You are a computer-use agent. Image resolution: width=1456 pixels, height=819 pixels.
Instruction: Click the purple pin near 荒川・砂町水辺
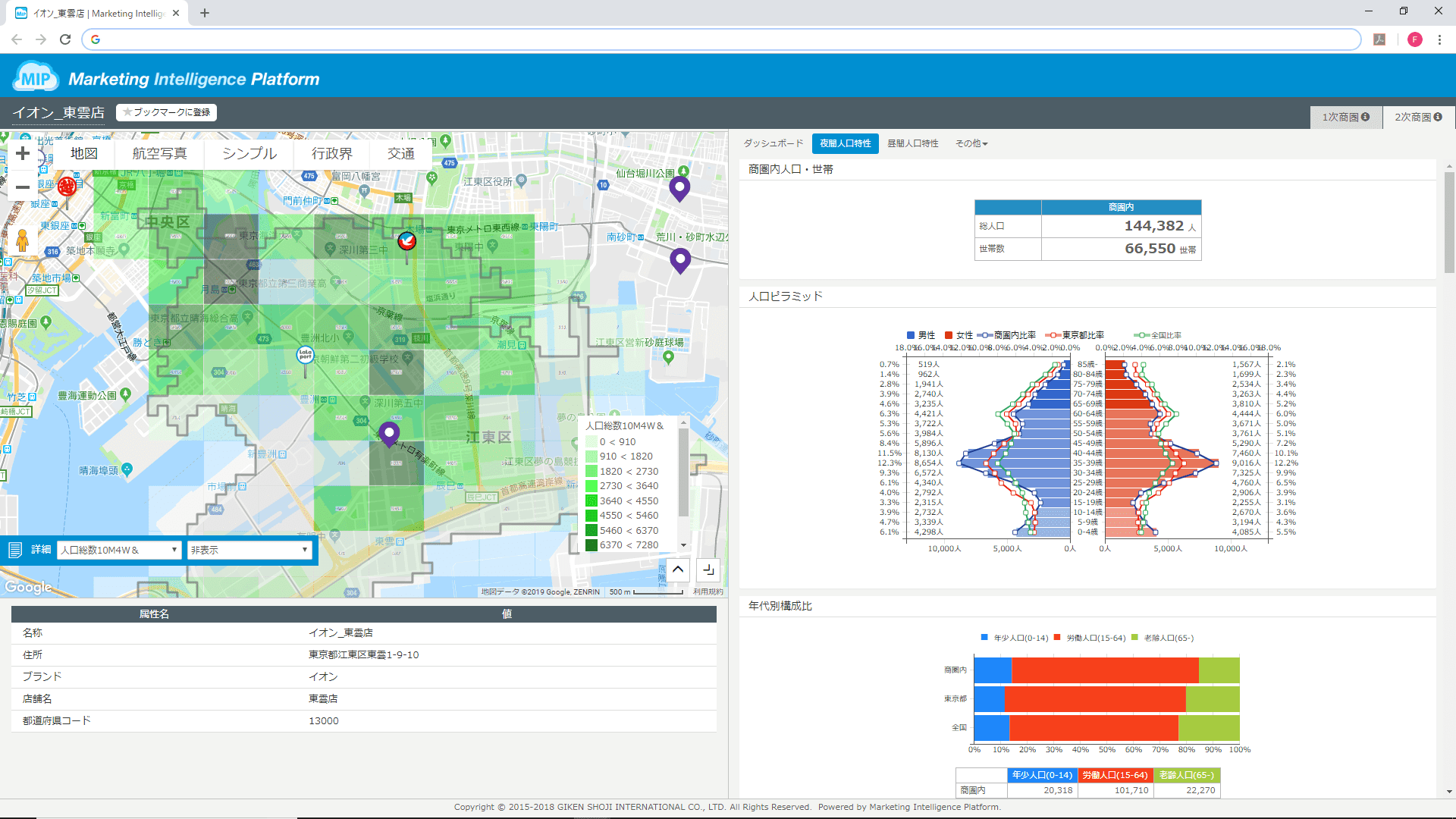point(680,261)
